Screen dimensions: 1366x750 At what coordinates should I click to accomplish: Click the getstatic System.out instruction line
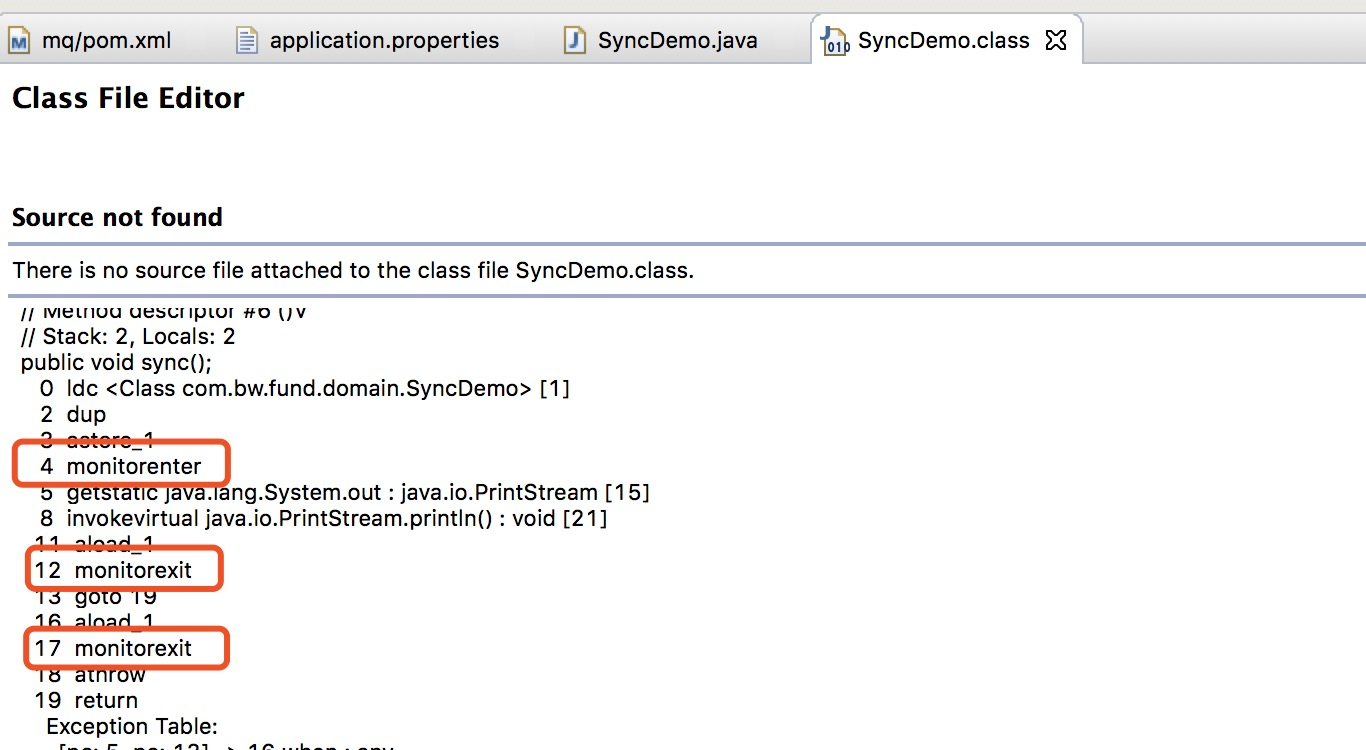coord(358,492)
